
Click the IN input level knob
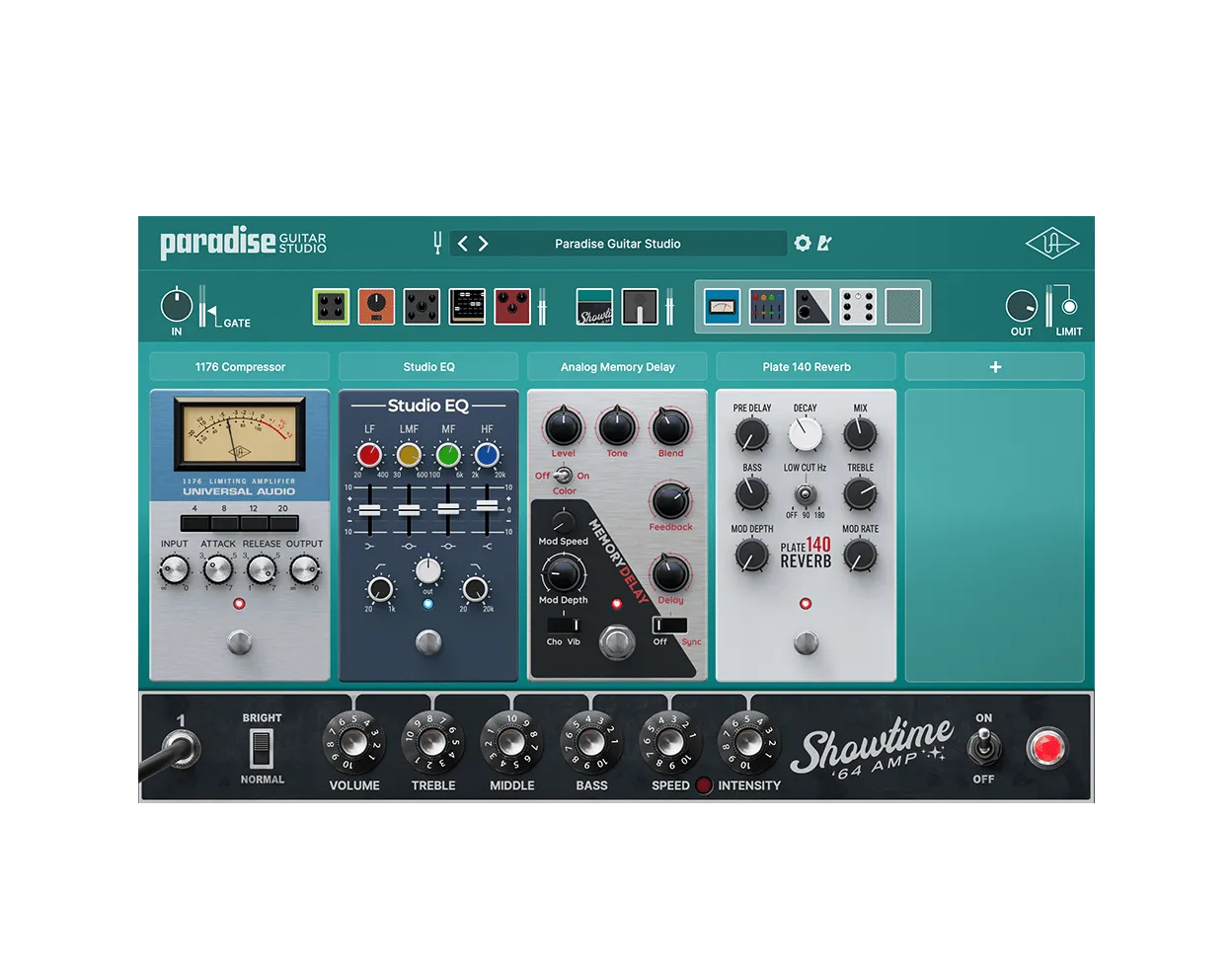coord(177,306)
